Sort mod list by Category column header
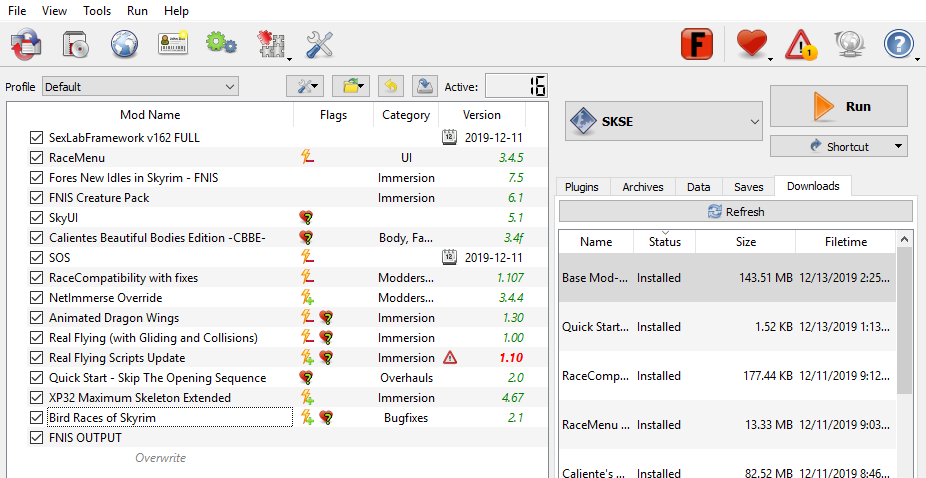The height and width of the screenshot is (478, 926). point(406,115)
